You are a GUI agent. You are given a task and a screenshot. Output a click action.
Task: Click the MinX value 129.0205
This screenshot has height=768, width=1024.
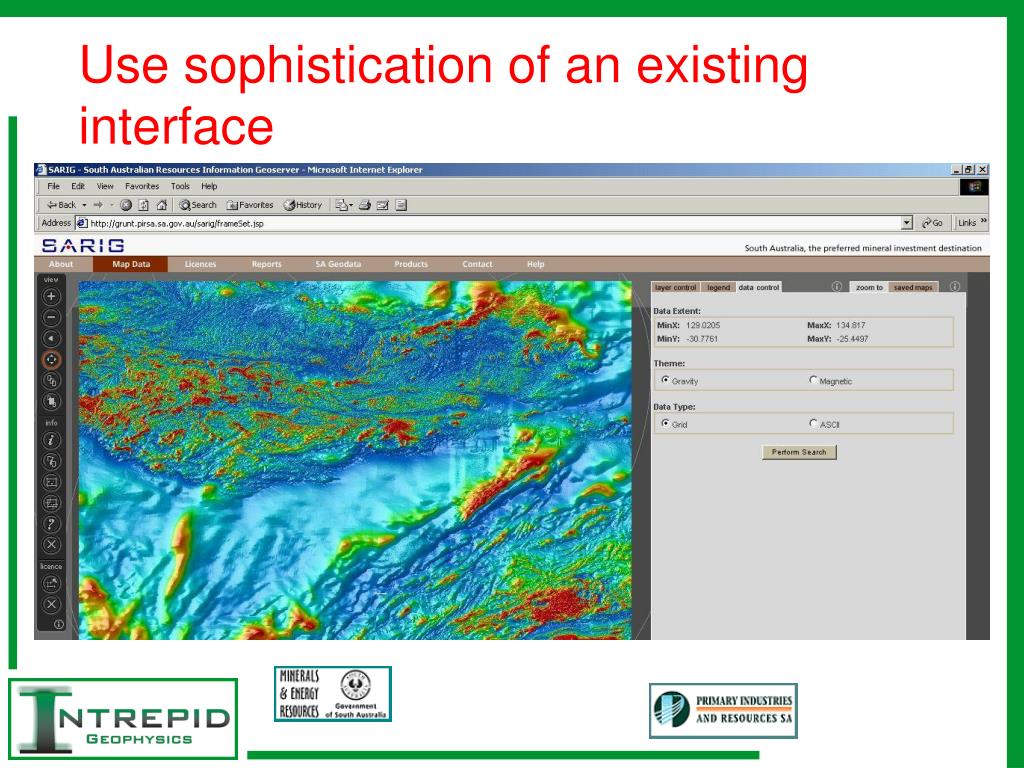pos(703,325)
